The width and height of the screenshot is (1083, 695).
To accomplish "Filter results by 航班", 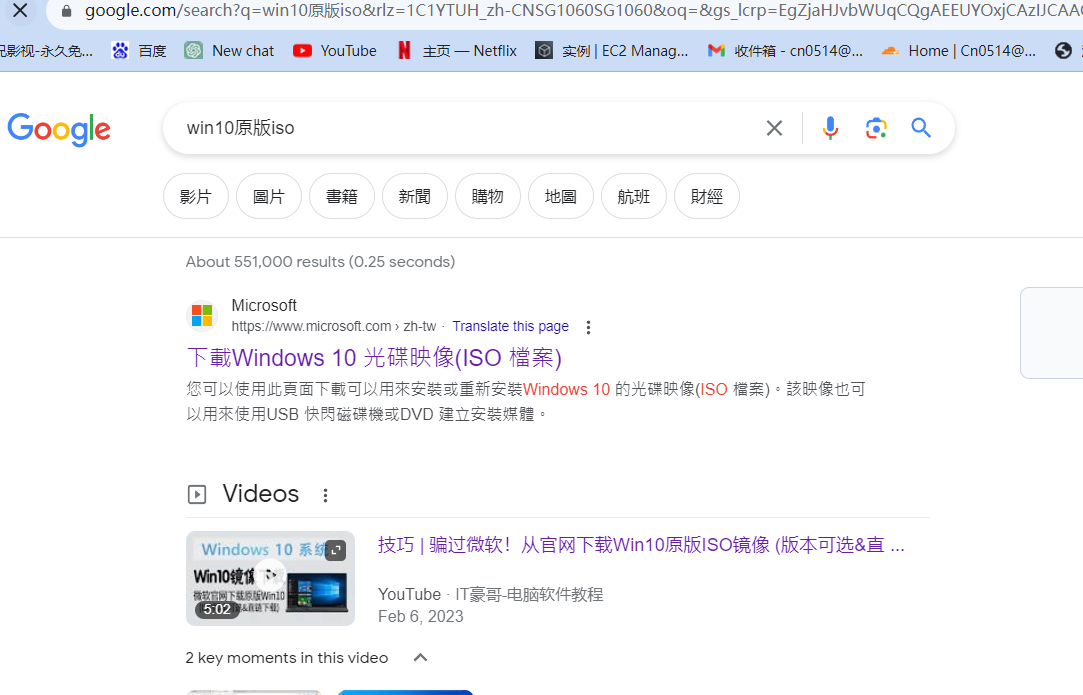I will click(x=633, y=196).
